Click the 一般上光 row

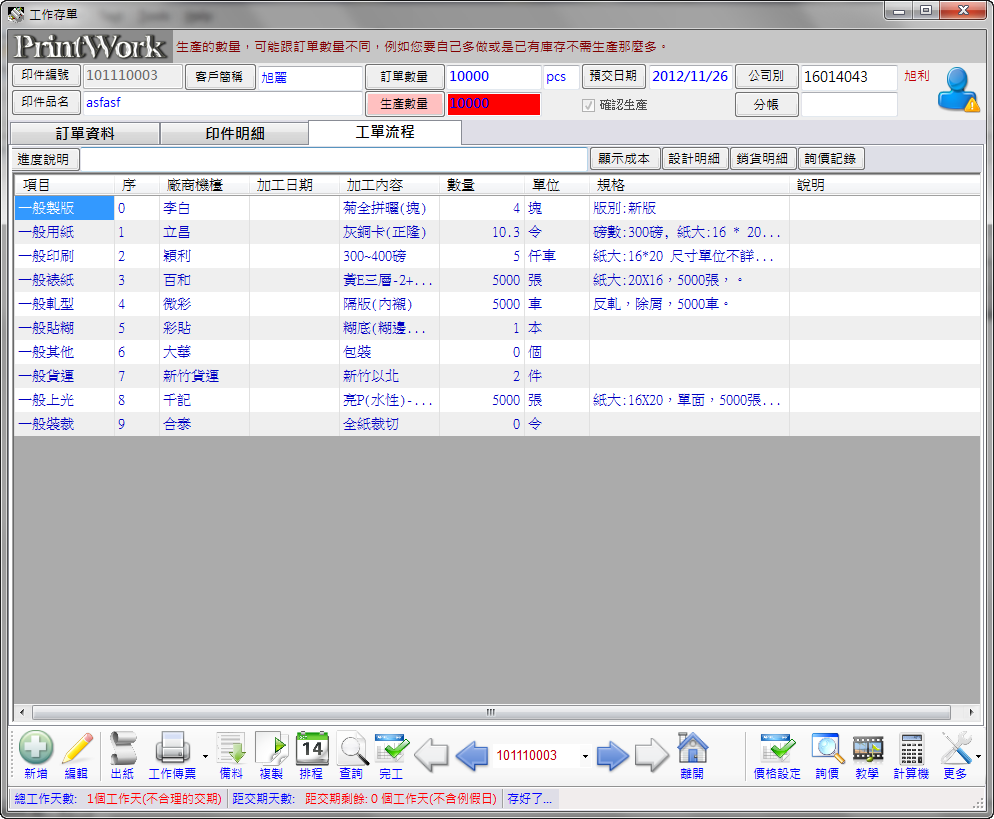pyautogui.click(x=497, y=400)
